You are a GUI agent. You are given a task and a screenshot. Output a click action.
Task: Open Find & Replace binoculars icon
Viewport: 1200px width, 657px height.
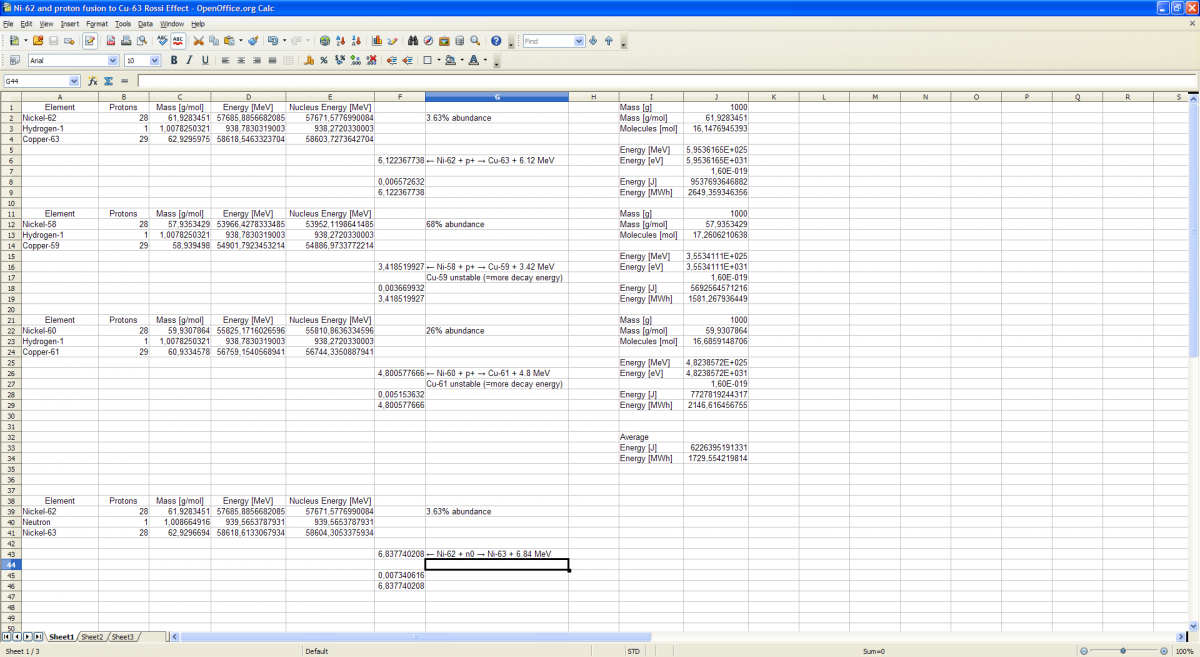[413, 41]
